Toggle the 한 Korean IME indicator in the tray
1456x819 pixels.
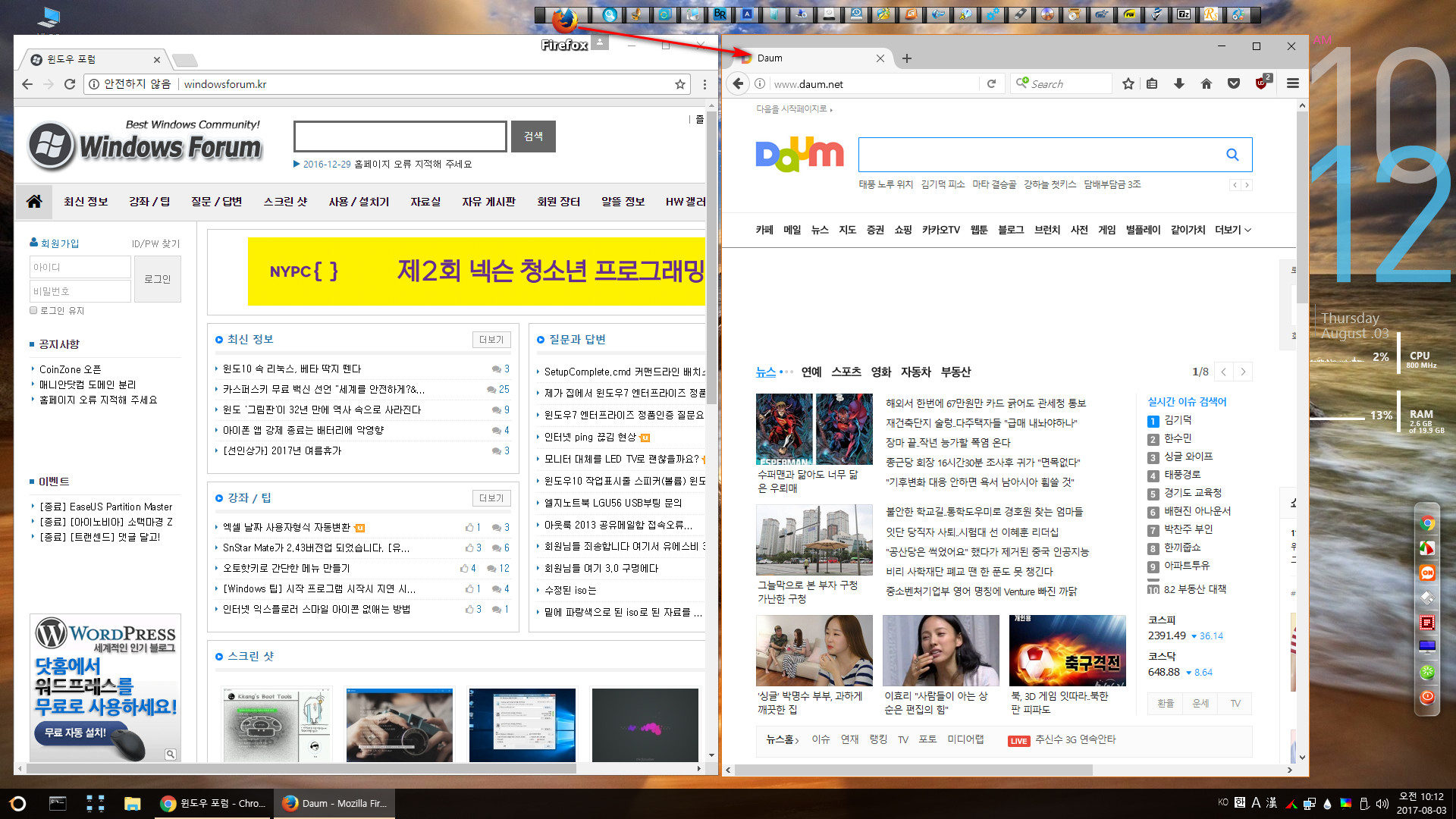point(1239,802)
